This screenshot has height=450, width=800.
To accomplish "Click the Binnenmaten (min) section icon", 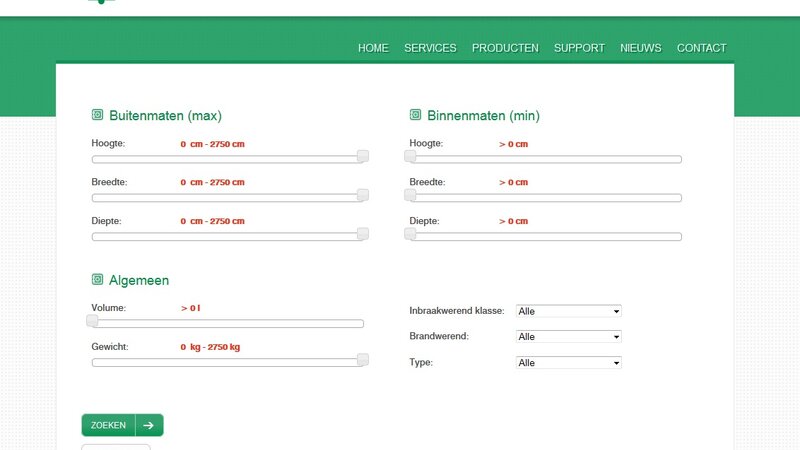I will point(416,115).
